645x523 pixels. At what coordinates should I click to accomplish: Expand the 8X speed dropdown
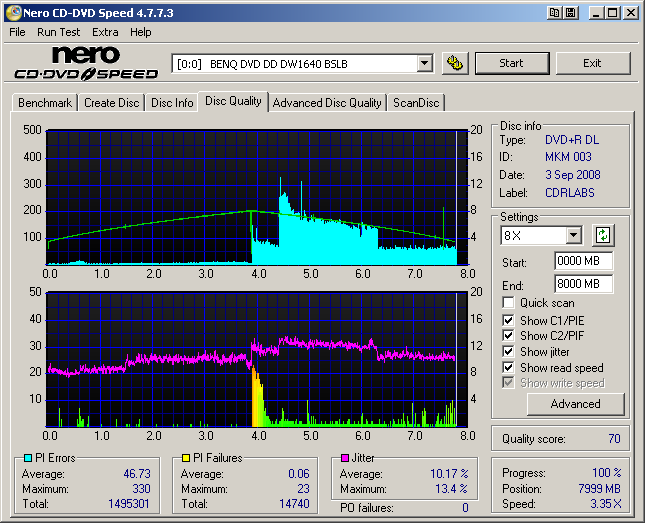coord(573,236)
